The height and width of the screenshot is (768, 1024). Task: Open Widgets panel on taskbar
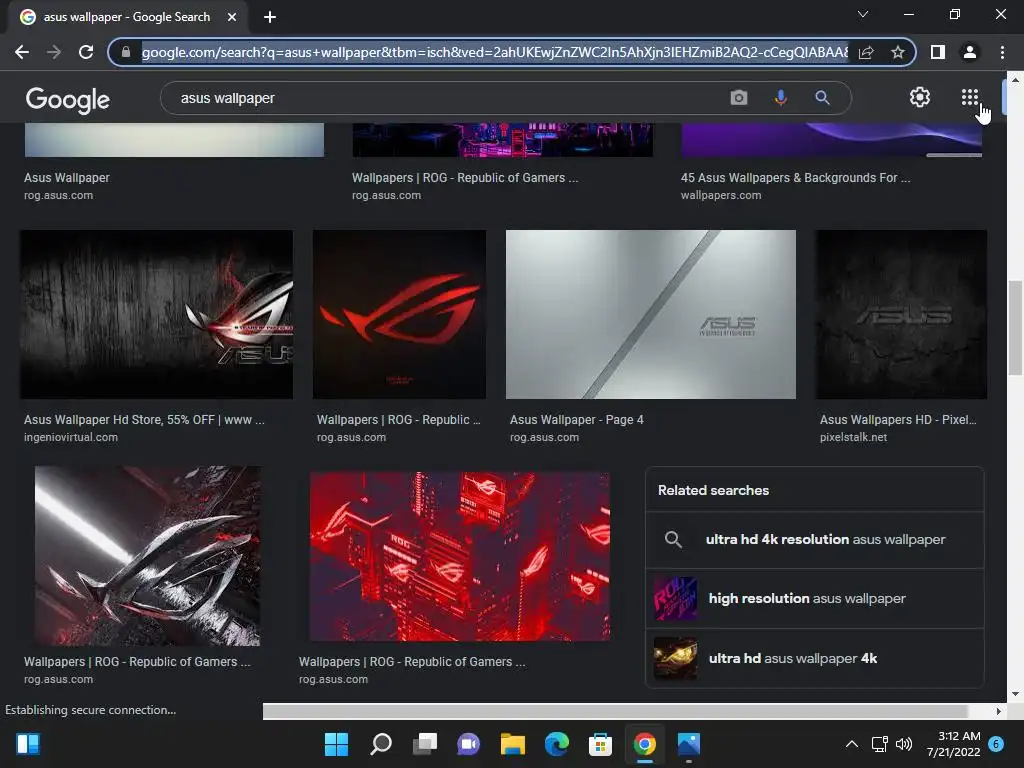tap(28, 744)
